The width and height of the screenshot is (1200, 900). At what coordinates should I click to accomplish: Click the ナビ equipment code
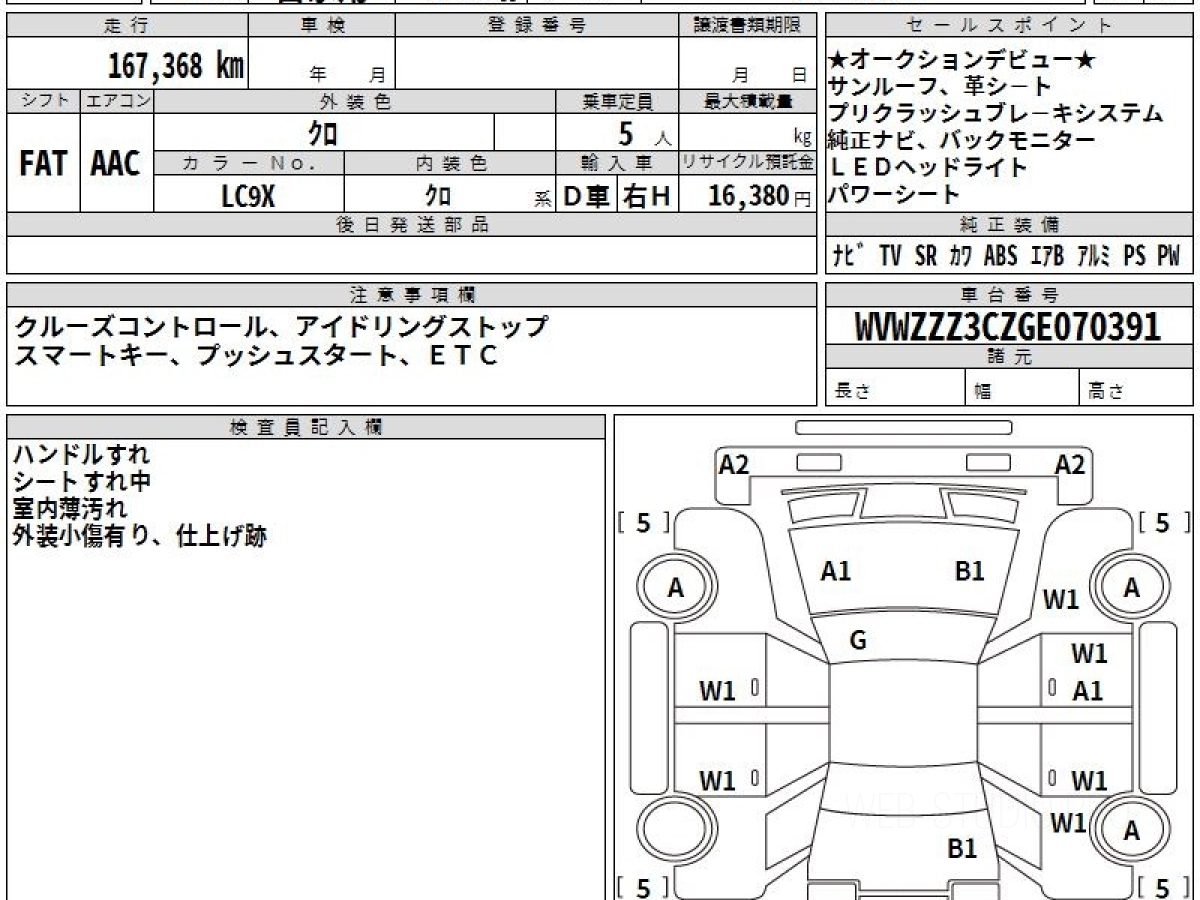[850, 256]
